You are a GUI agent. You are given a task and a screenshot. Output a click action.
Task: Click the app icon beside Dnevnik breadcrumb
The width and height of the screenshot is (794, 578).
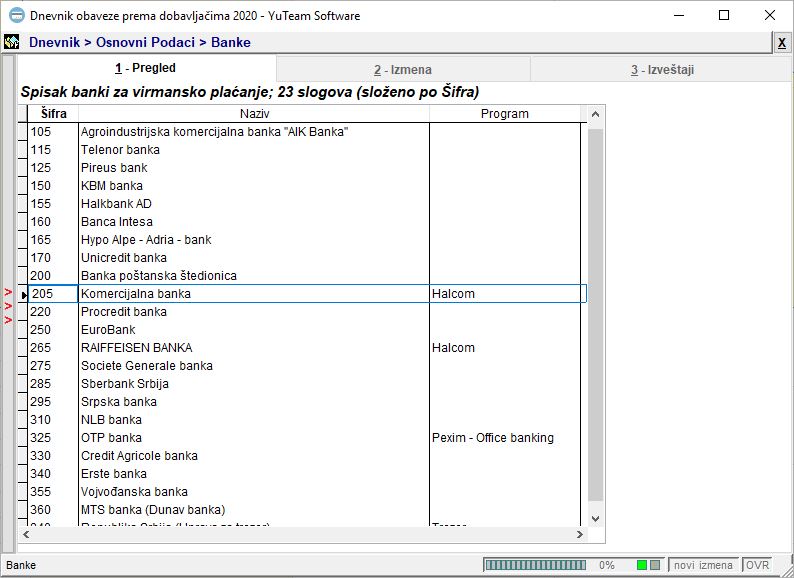tap(11, 42)
